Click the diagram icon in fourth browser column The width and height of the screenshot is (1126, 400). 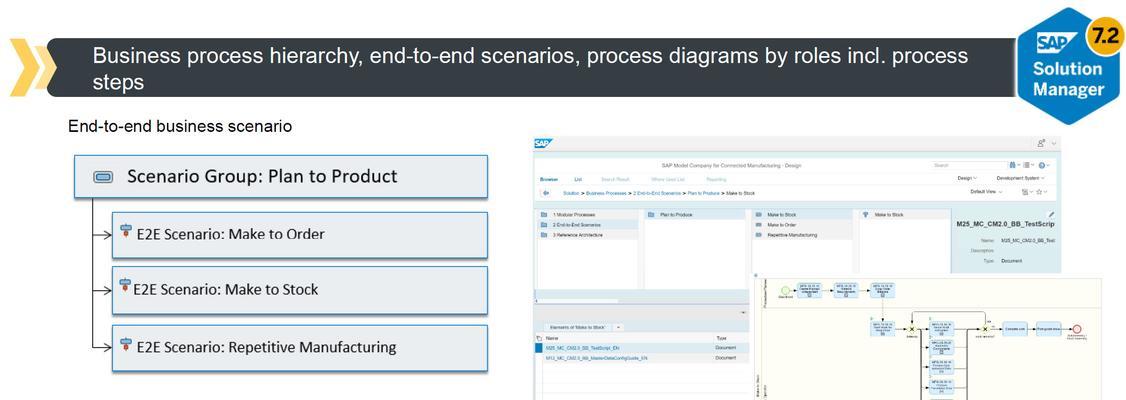click(x=865, y=215)
